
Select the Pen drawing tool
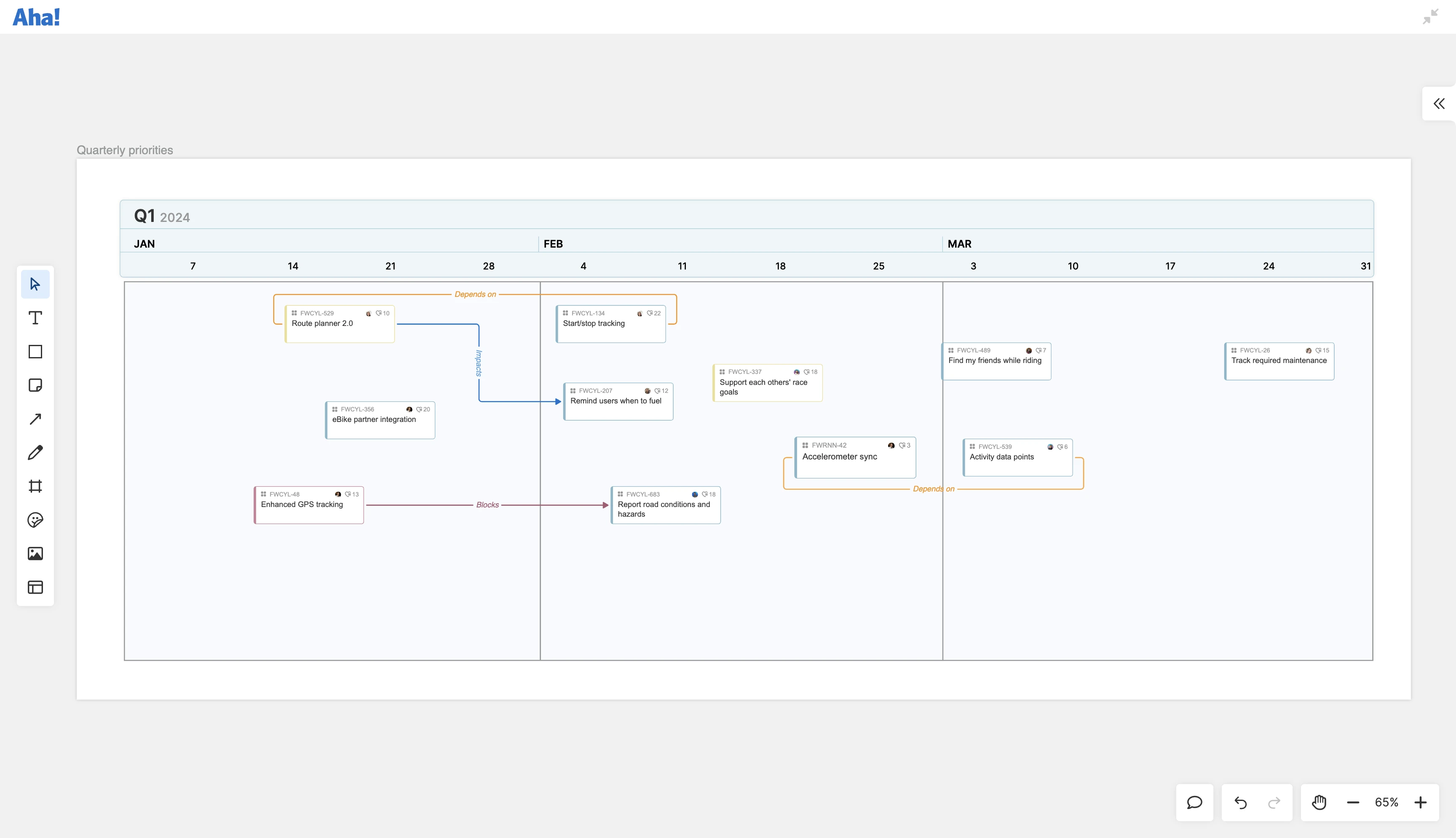click(35, 452)
